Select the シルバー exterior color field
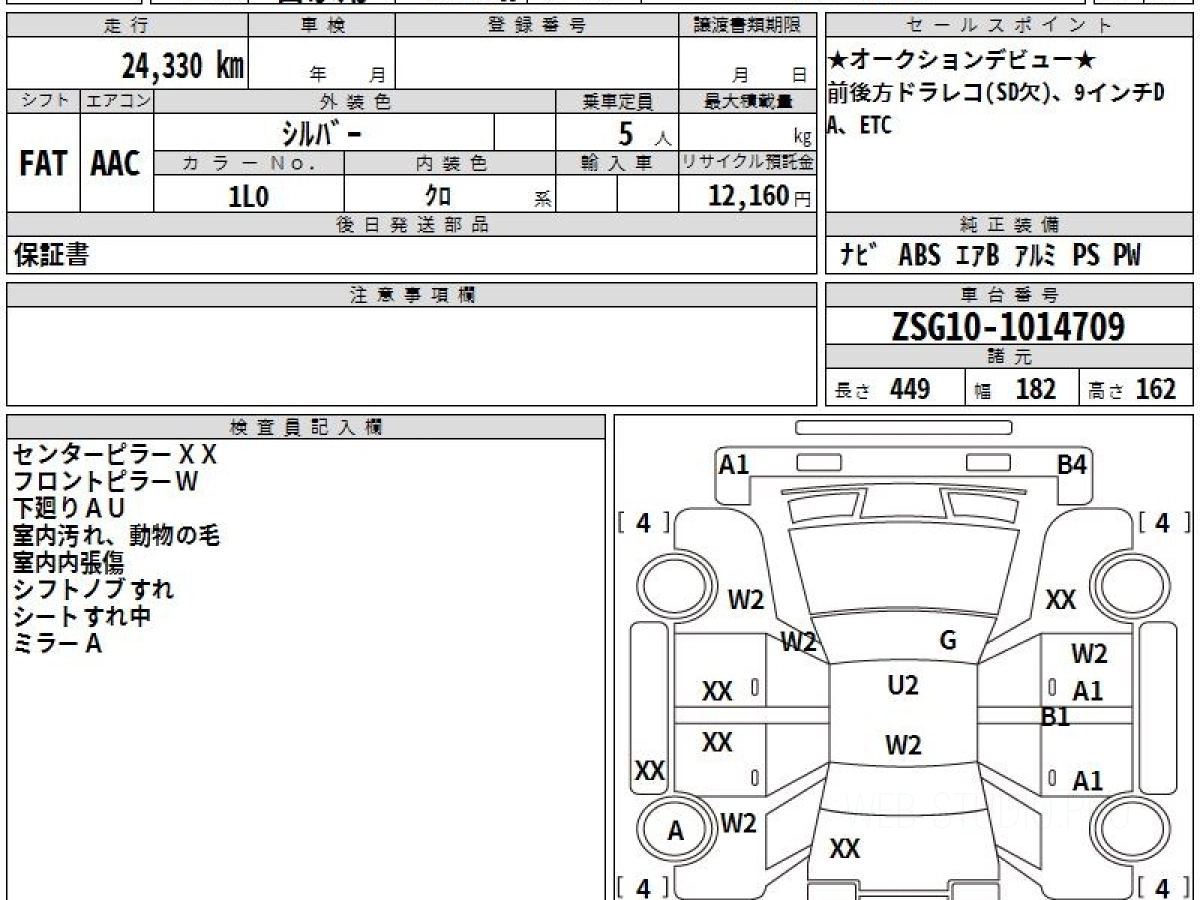 click(x=321, y=132)
